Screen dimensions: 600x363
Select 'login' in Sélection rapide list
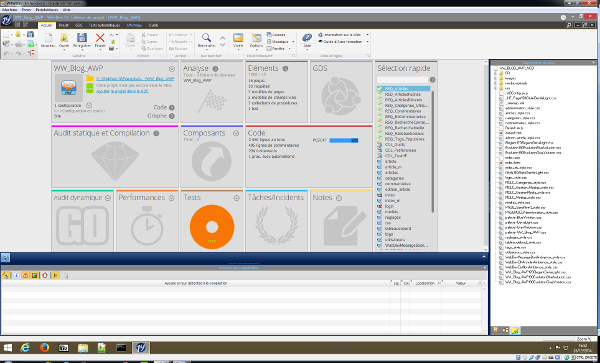click(x=389, y=206)
